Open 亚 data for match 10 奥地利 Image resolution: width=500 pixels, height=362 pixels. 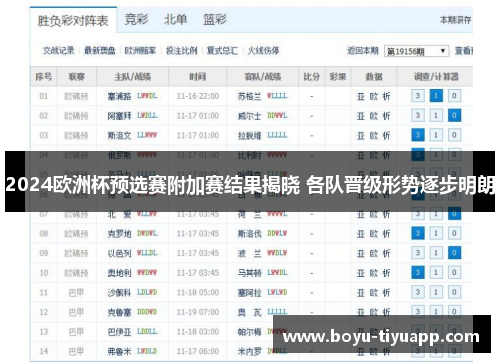(361, 273)
